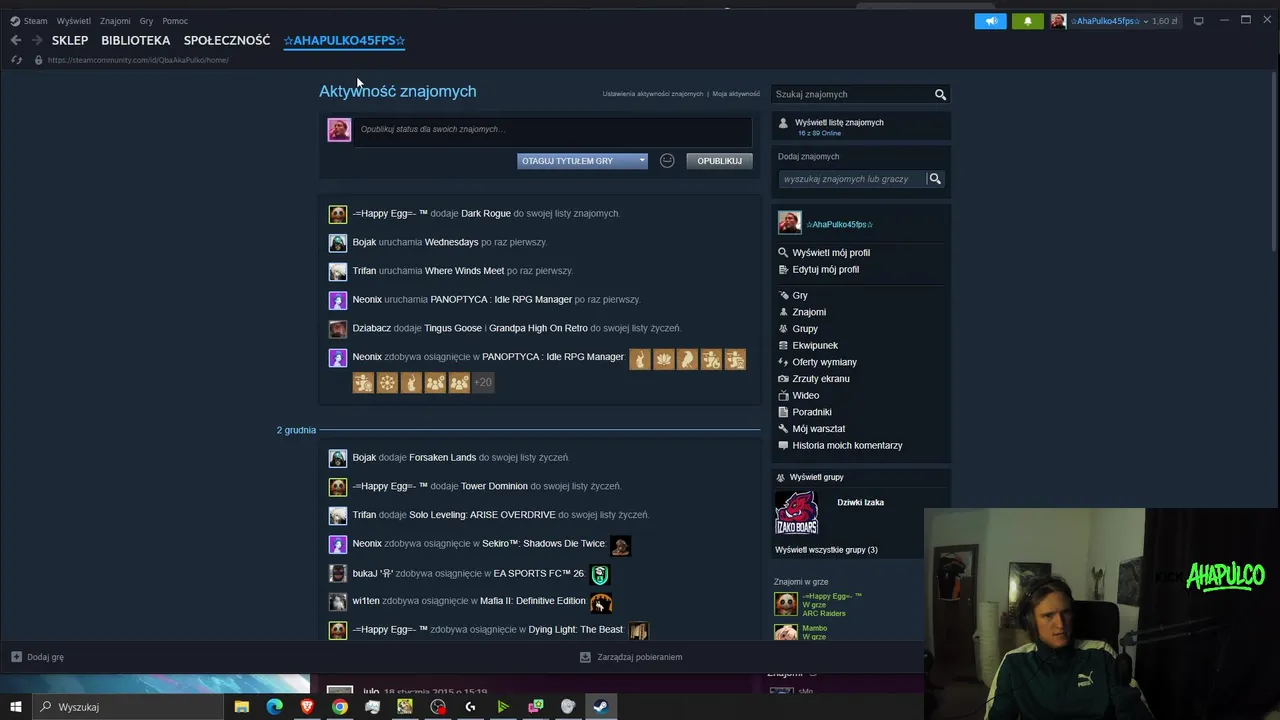Open the Forsaken Lands game link

click(442, 458)
